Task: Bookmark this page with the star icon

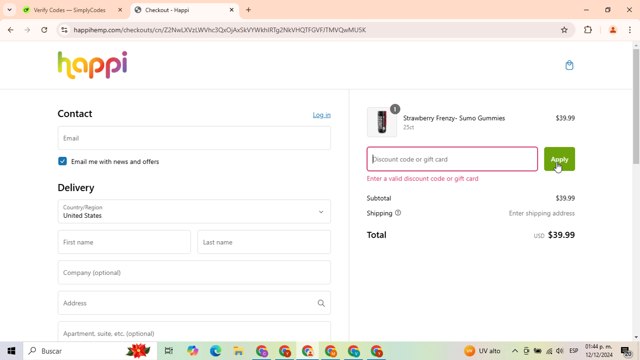Action: pos(564,30)
